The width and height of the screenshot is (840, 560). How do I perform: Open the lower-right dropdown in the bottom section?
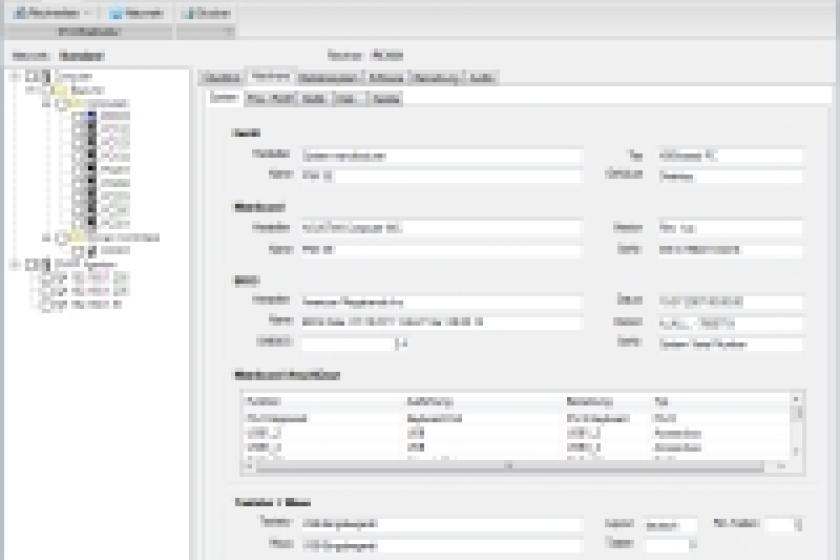click(672, 545)
